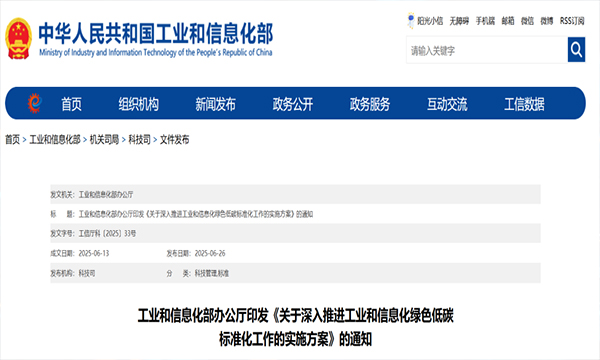Click the 邮箱 link in header
The height and width of the screenshot is (360, 600).
coord(508,21)
